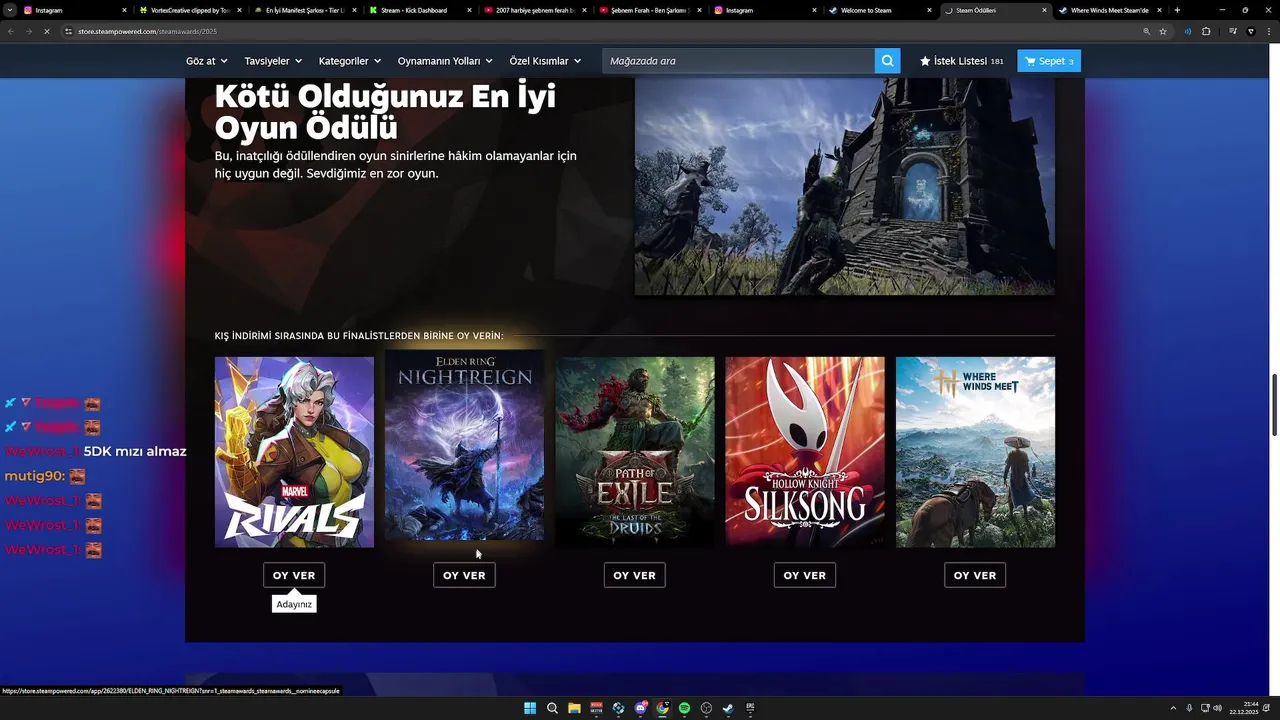Expand the Tavsiyeler dropdown
Image resolution: width=1280 pixels, height=720 pixels.
click(273, 61)
